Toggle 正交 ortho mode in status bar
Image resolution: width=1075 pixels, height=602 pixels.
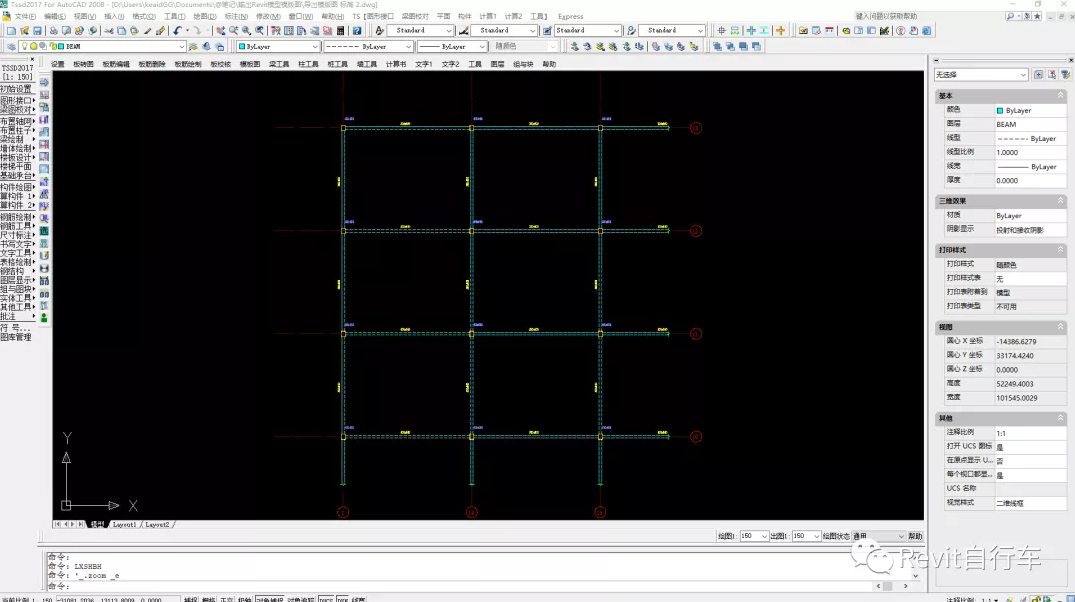[227, 599]
